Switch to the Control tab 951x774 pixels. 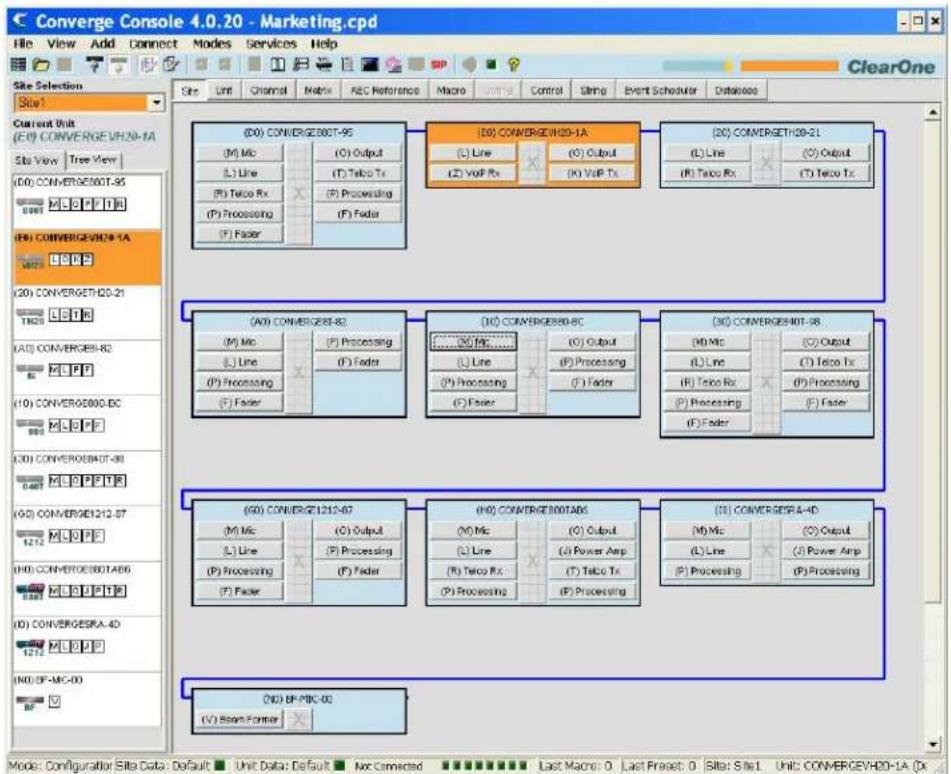546,90
